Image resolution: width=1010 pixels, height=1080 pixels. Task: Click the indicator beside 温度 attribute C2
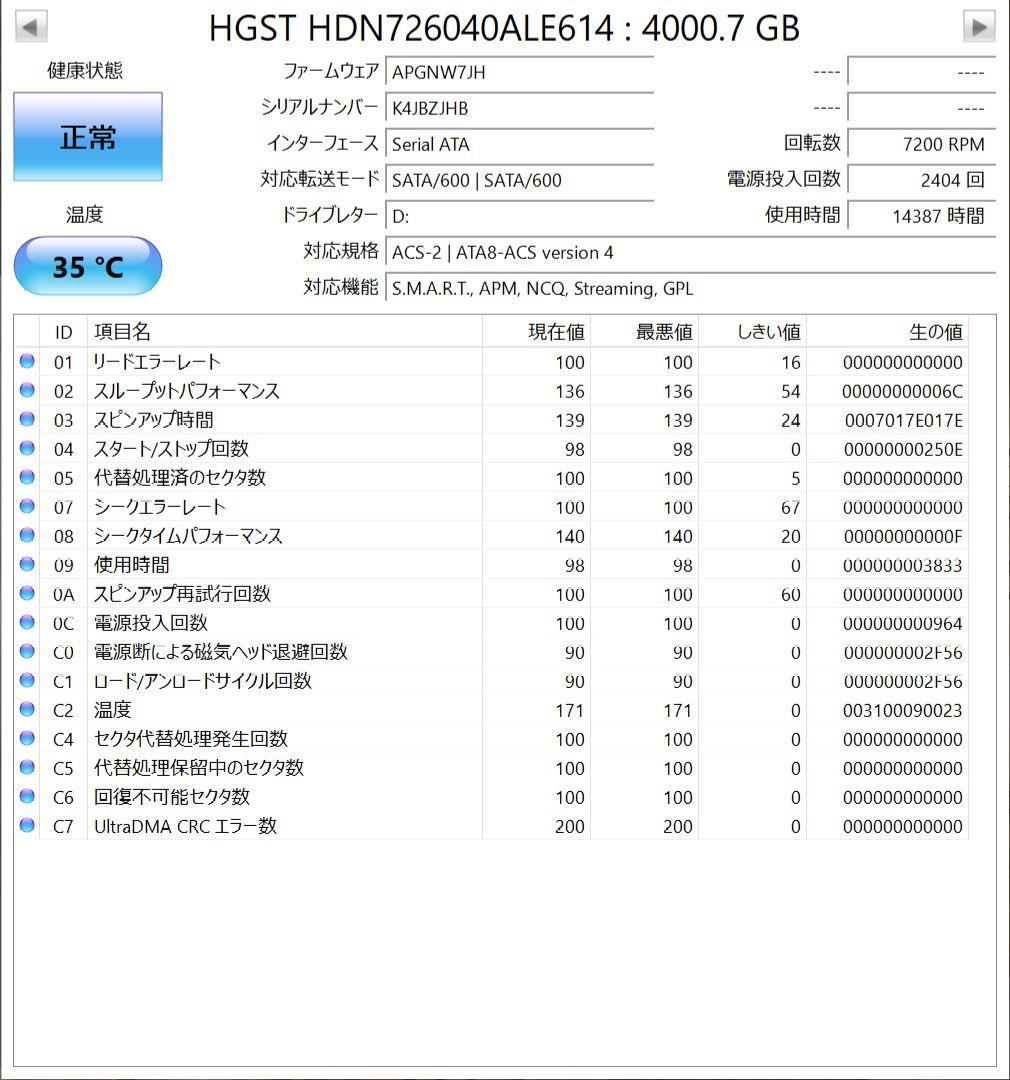click(27, 710)
